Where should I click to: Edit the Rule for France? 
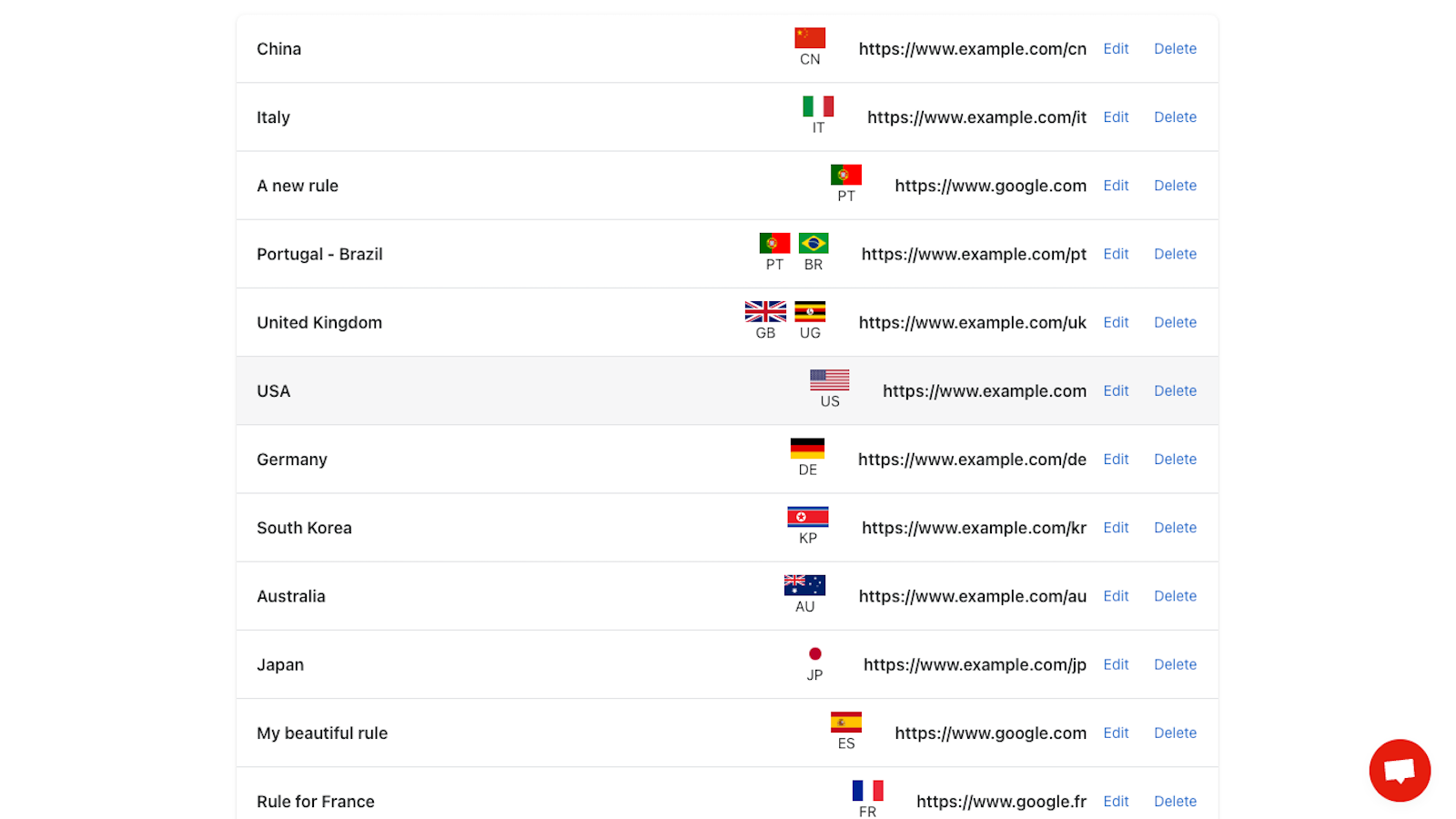(1116, 802)
